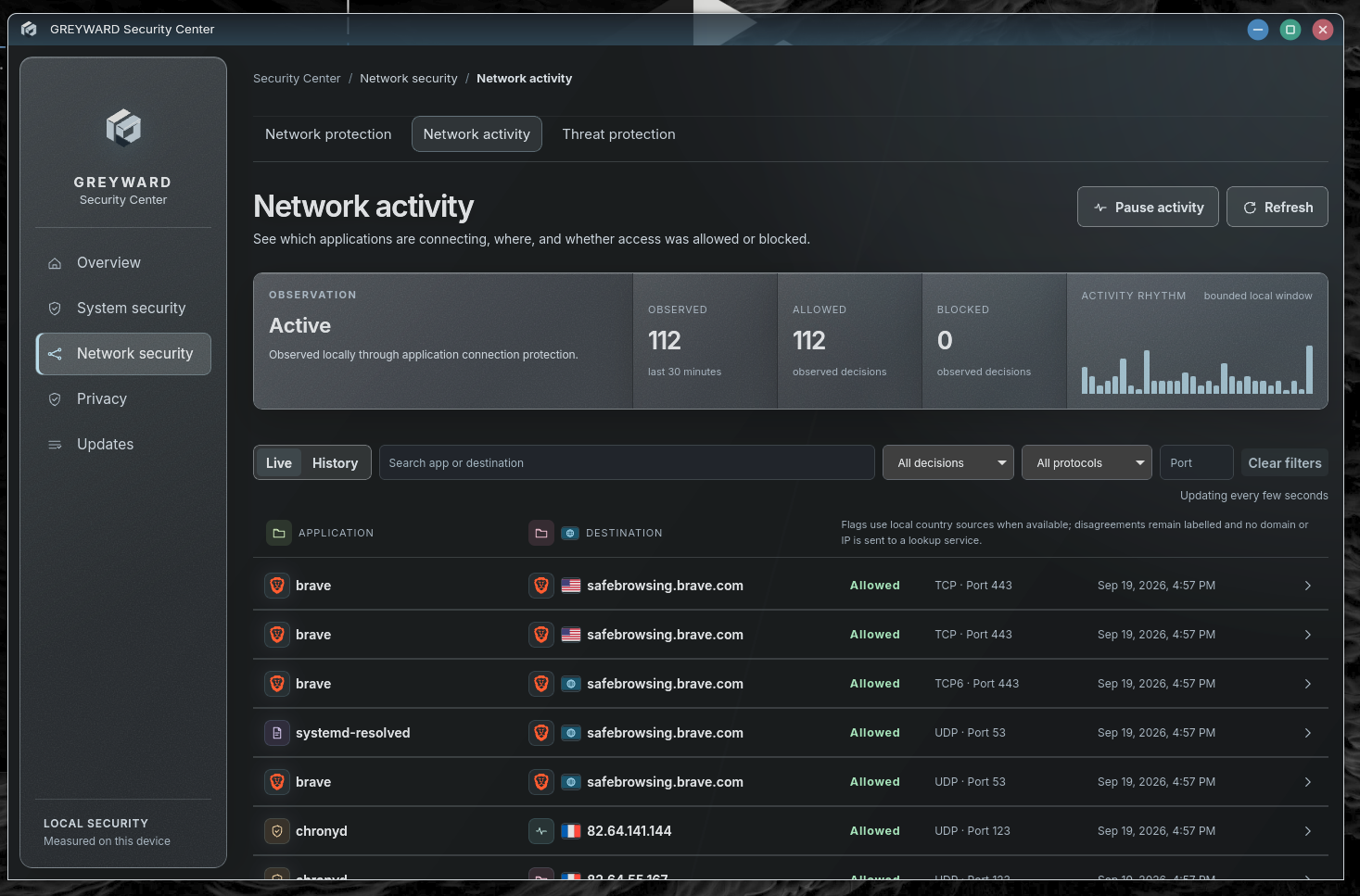Click the globe icon in TCP6 row

click(x=571, y=684)
